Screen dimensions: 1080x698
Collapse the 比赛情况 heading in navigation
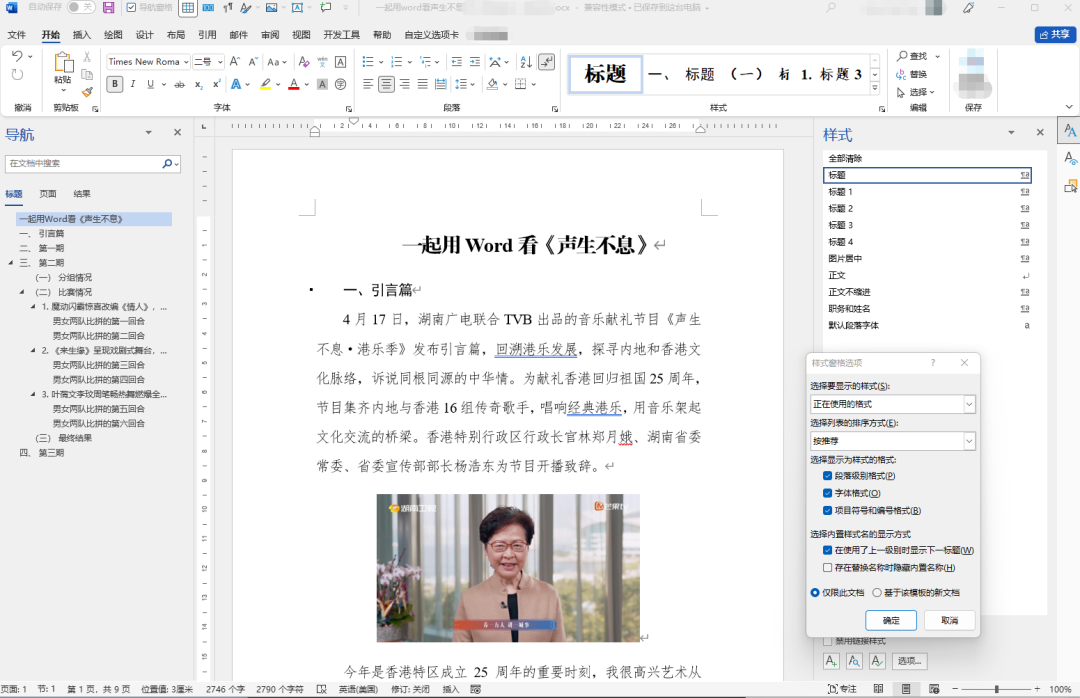point(23,292)
